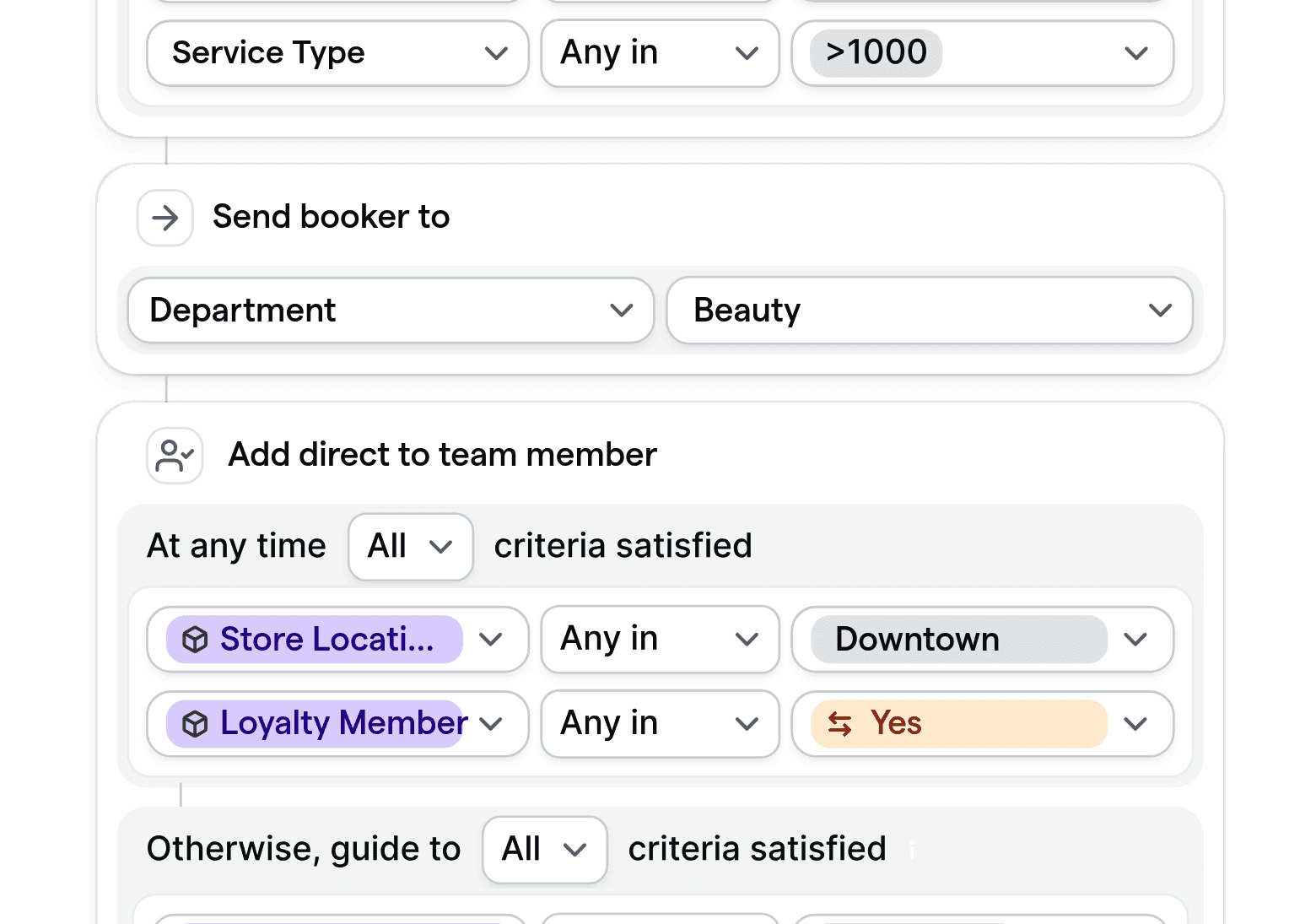Click the swap arrows icon beside Yes
This screenshot has height=924, width=1316.
[x=840, y=723]
